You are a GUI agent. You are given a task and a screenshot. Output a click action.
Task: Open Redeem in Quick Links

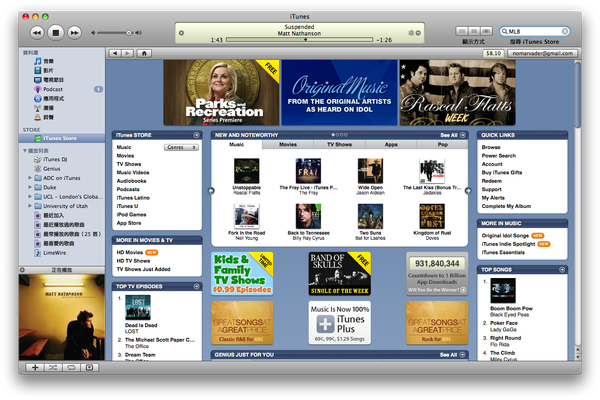[x=492, y=181]
